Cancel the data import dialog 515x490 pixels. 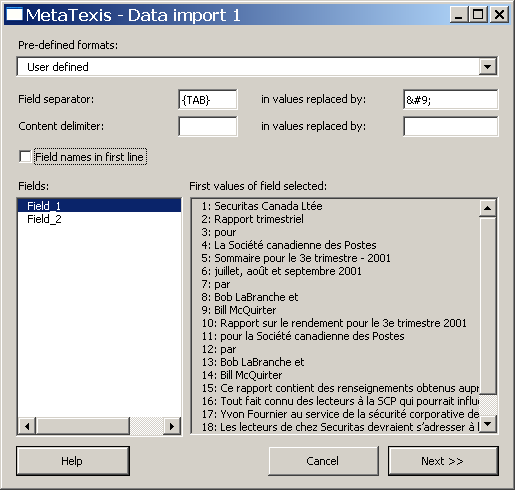click(323, 461)
